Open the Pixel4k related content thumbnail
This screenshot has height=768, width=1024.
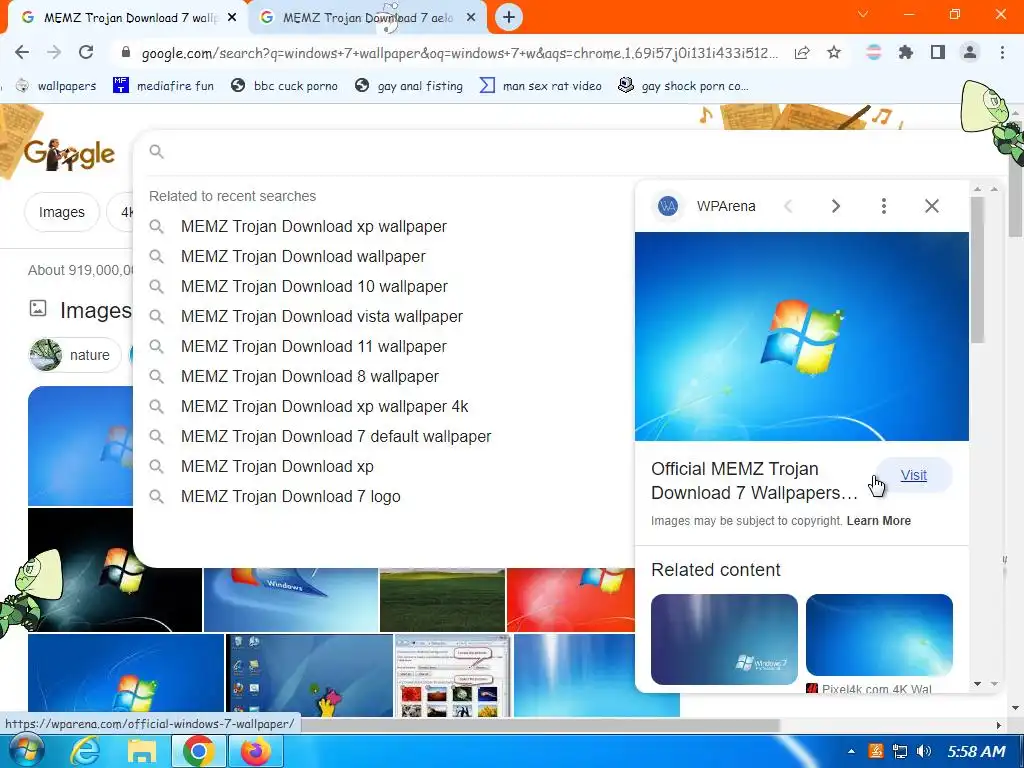click(879, 635)
